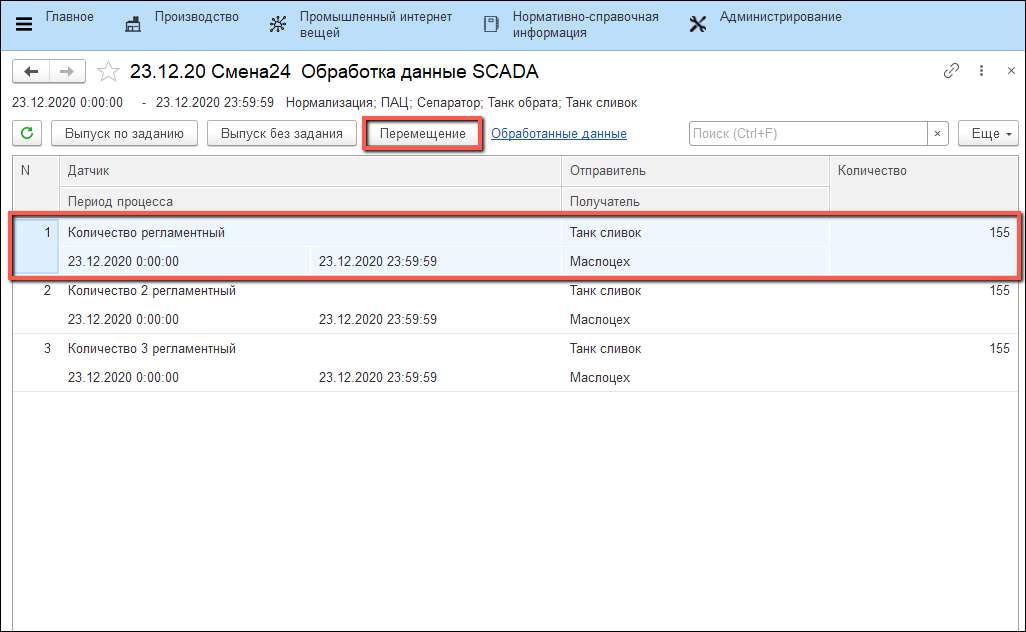Click the Перемещение button
The height and width of the screenshot is (632, 1026).
(x=423, y=134)
